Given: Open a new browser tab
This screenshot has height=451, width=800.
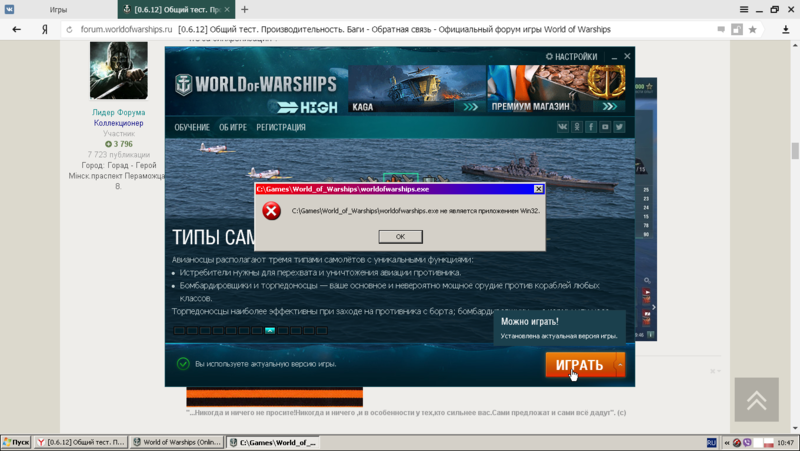Looking at the screenshot, I should 245,9.
